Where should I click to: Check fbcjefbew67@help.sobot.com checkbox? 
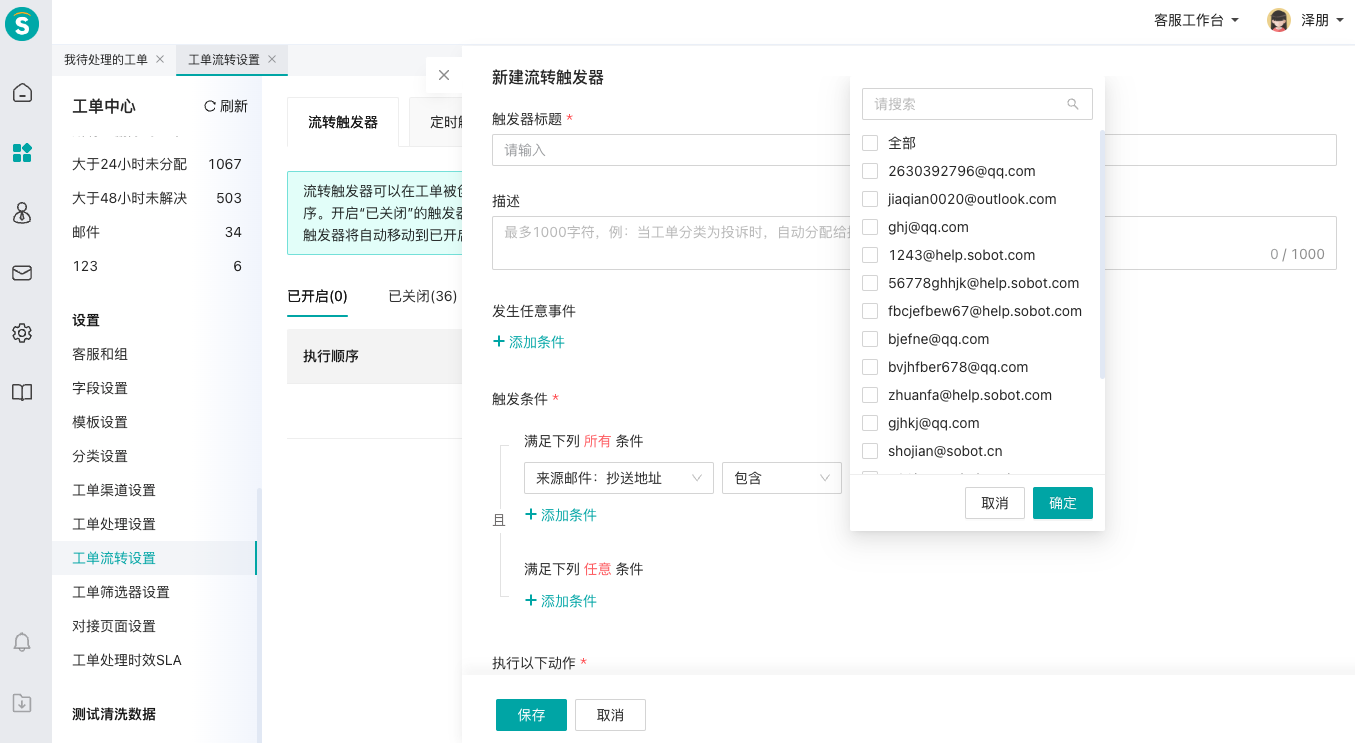pyautogui.click(x=870, y=311)
